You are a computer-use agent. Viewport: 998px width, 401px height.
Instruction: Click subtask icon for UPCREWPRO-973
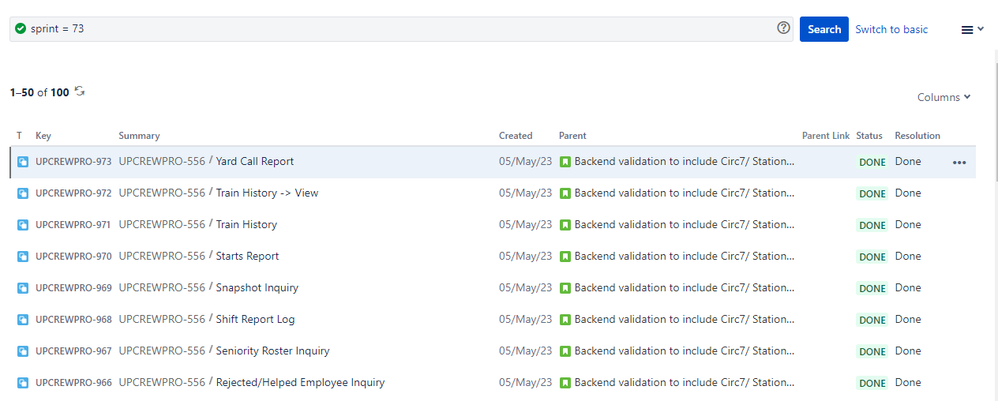[23, 162]
